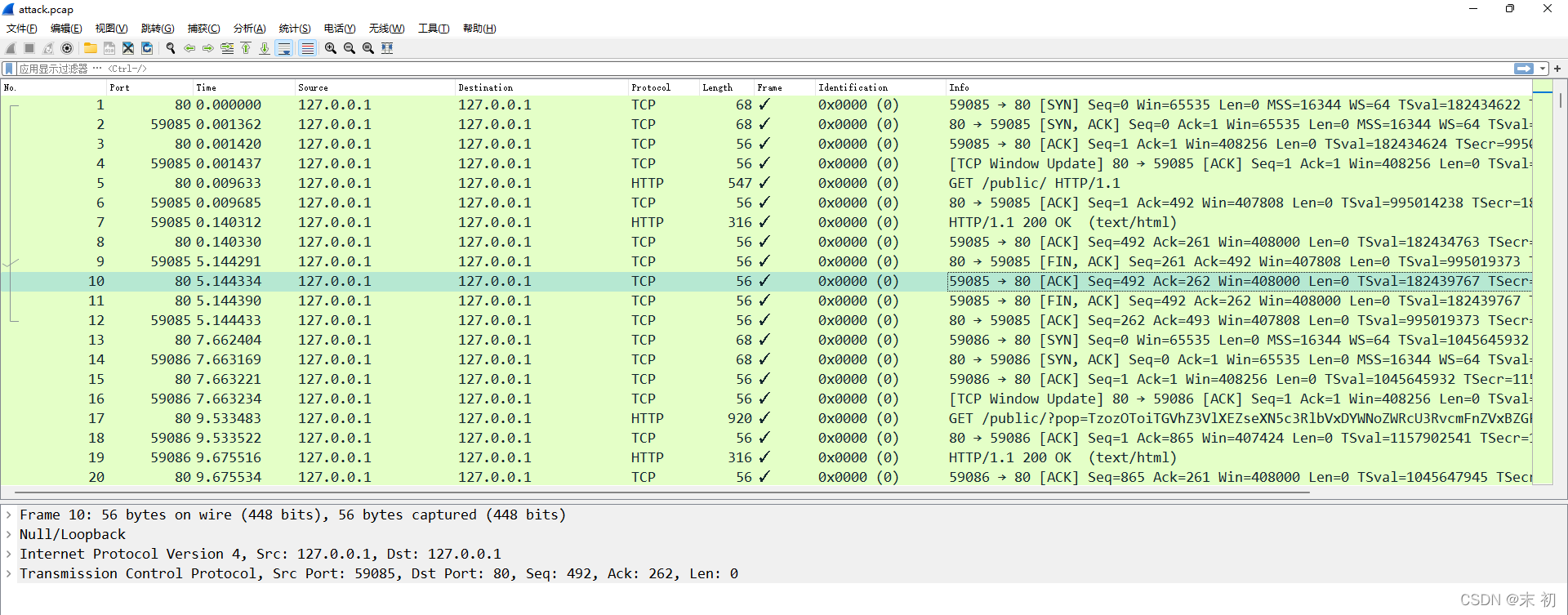Viewport: 1568px width, 615px height.
Task: Sort by the Length column header
Action: (726, 87)
